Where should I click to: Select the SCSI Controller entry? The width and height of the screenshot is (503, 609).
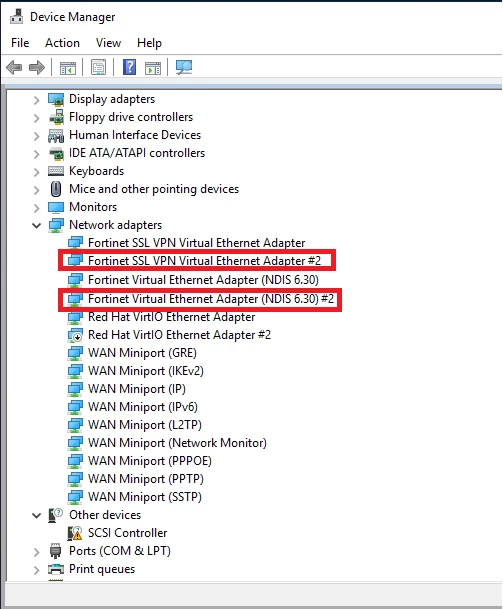click(127, 533)
